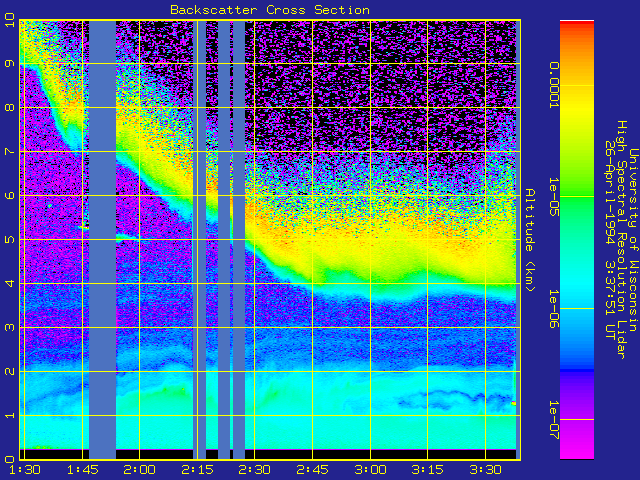The width and height of the screenshot is (640, 480).
Task: Click the 'Backscatter Cross Section' title
Action: [x=270, y=10]
